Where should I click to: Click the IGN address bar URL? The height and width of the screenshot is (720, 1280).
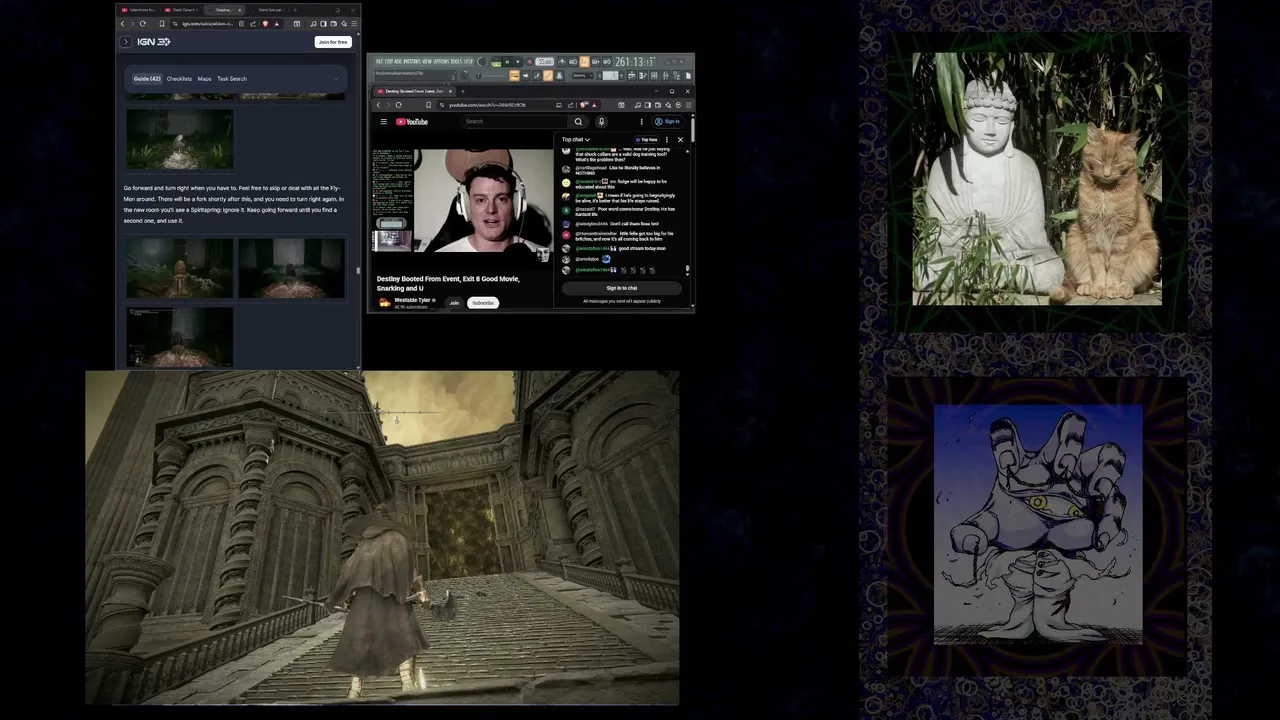208,23
